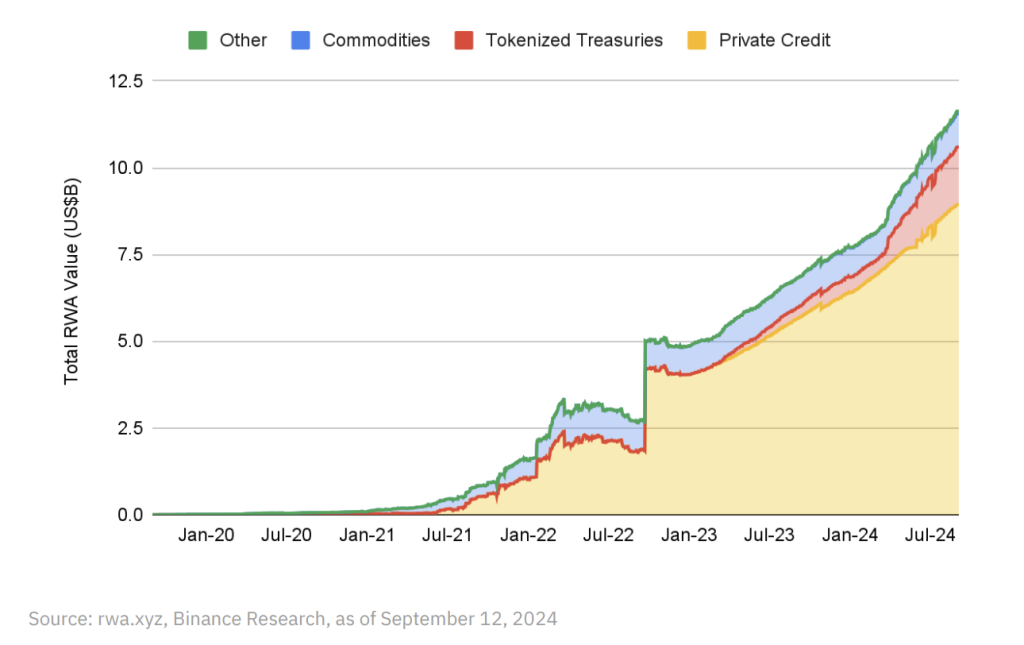Click the Jan-23 x-axis label
1024x645 pixels.
(689, 536)
